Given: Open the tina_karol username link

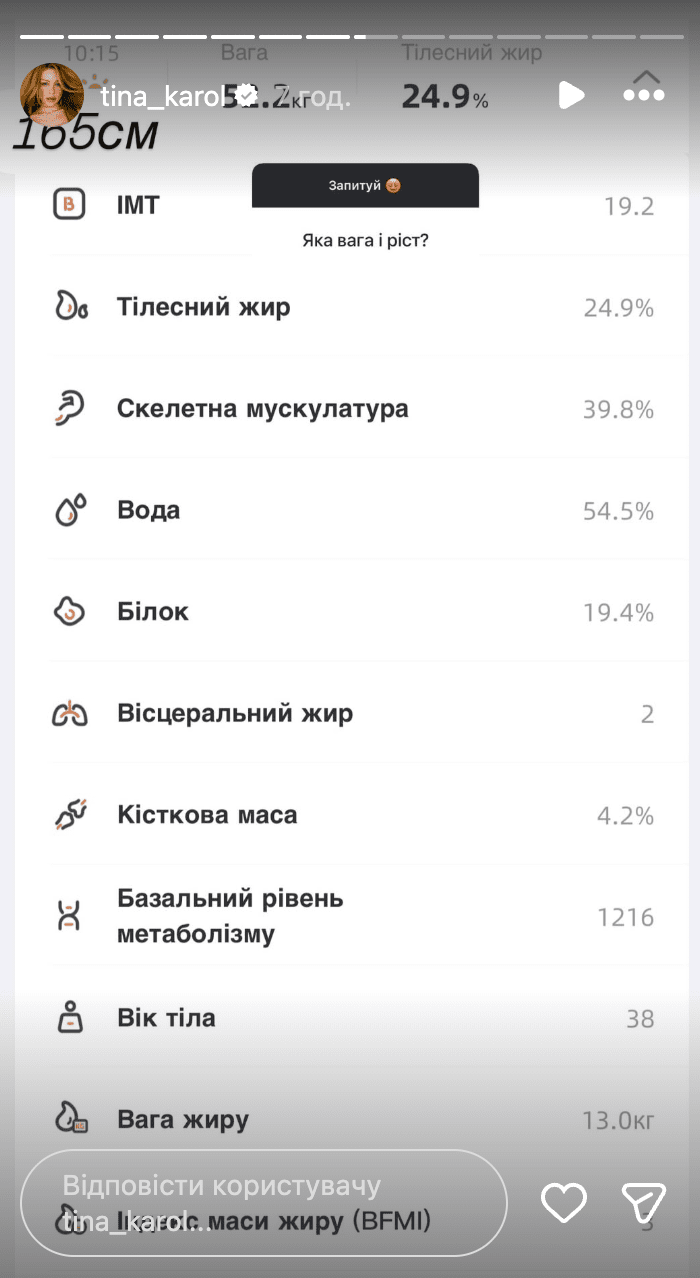Looking at the screenshot, I should pos(161,96).
